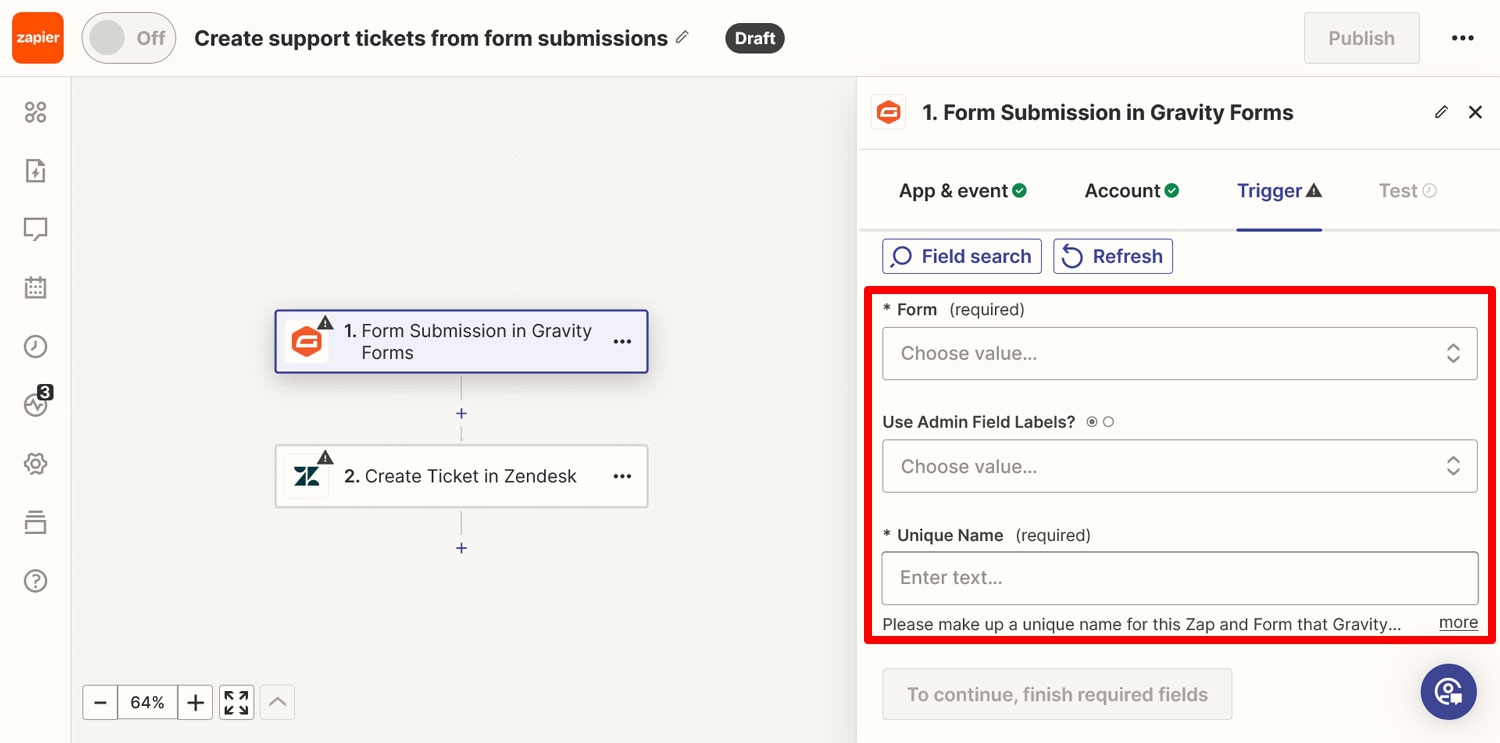Viewport: 1500px width, 743px height.
Task: Expand the canvas controls chevron
Action: coord(278,702)
